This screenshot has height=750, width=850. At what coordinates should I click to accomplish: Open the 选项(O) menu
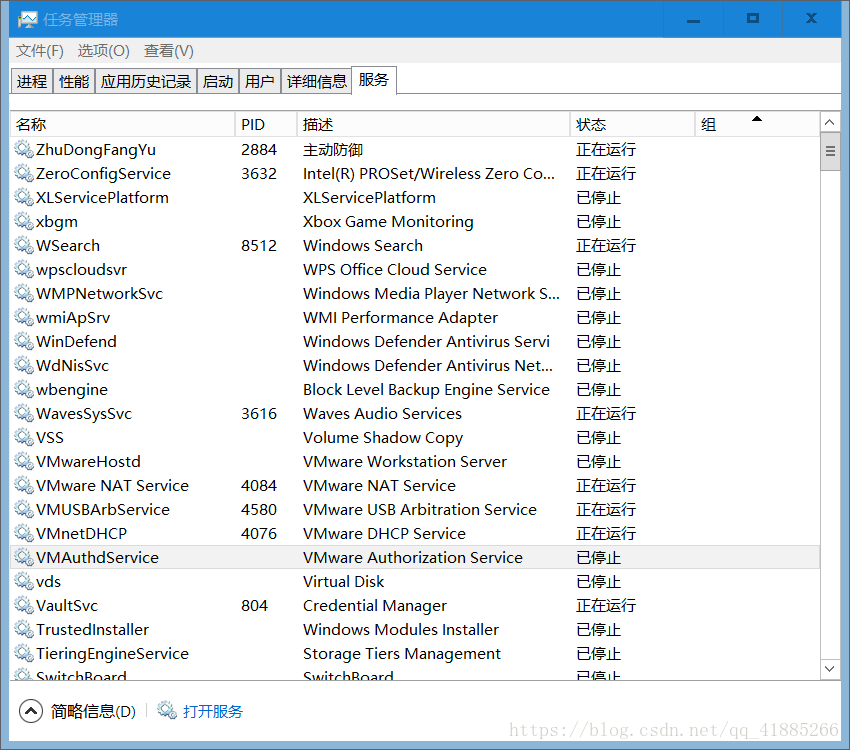pyautogui.click(x=104, y=50)
